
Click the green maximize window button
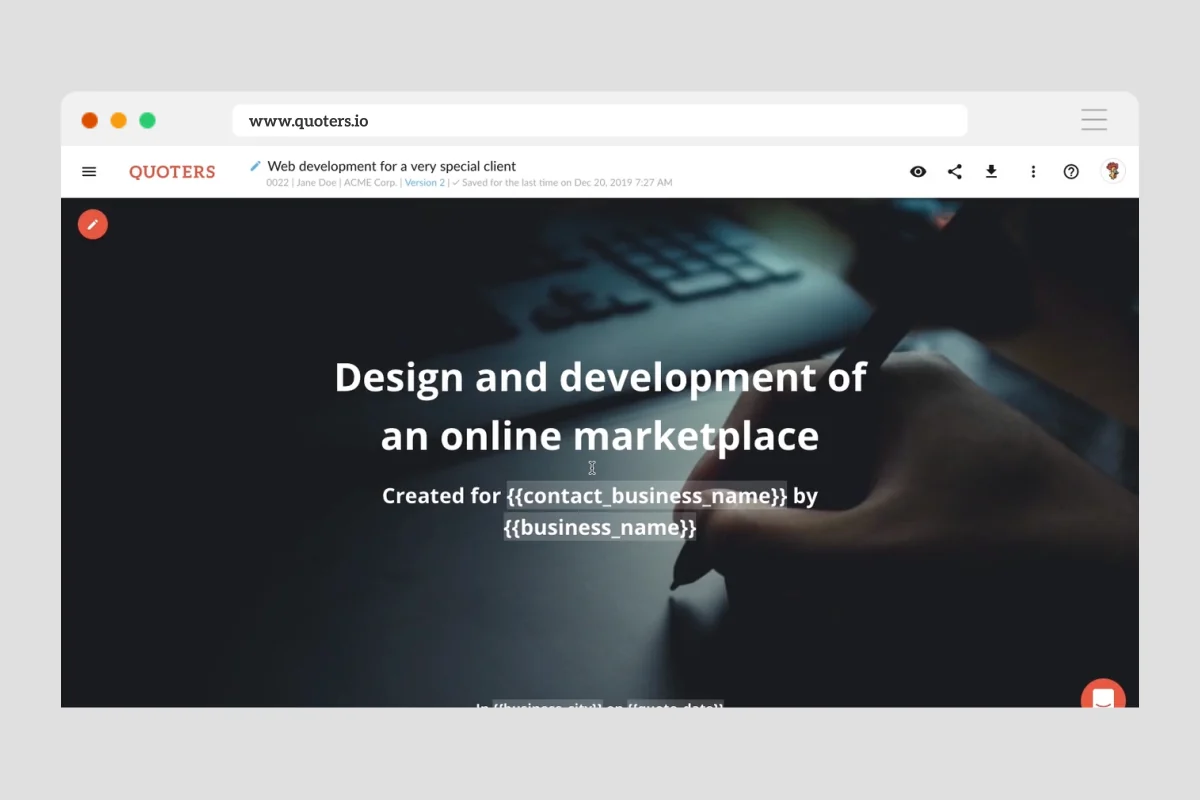point(147,121)
